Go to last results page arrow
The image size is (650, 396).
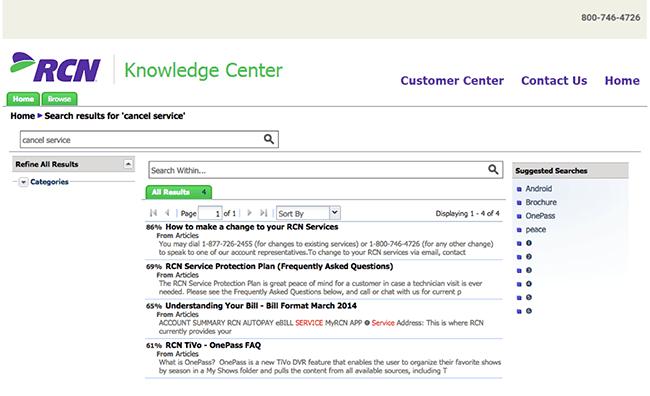pyautogui.click(x=263, y=213)
